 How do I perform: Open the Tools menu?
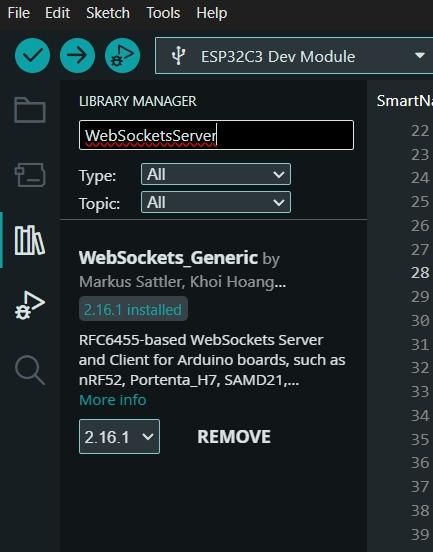[163, 13]
